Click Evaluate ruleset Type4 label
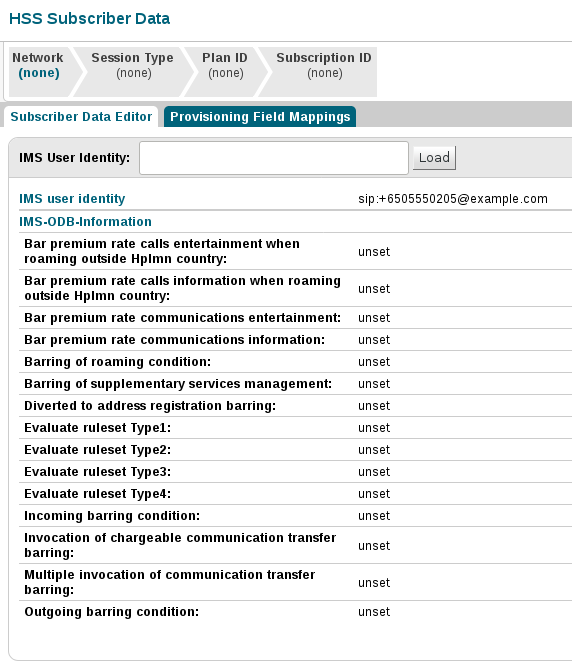Viewport: 572px width, 665px height. (98, 494)
